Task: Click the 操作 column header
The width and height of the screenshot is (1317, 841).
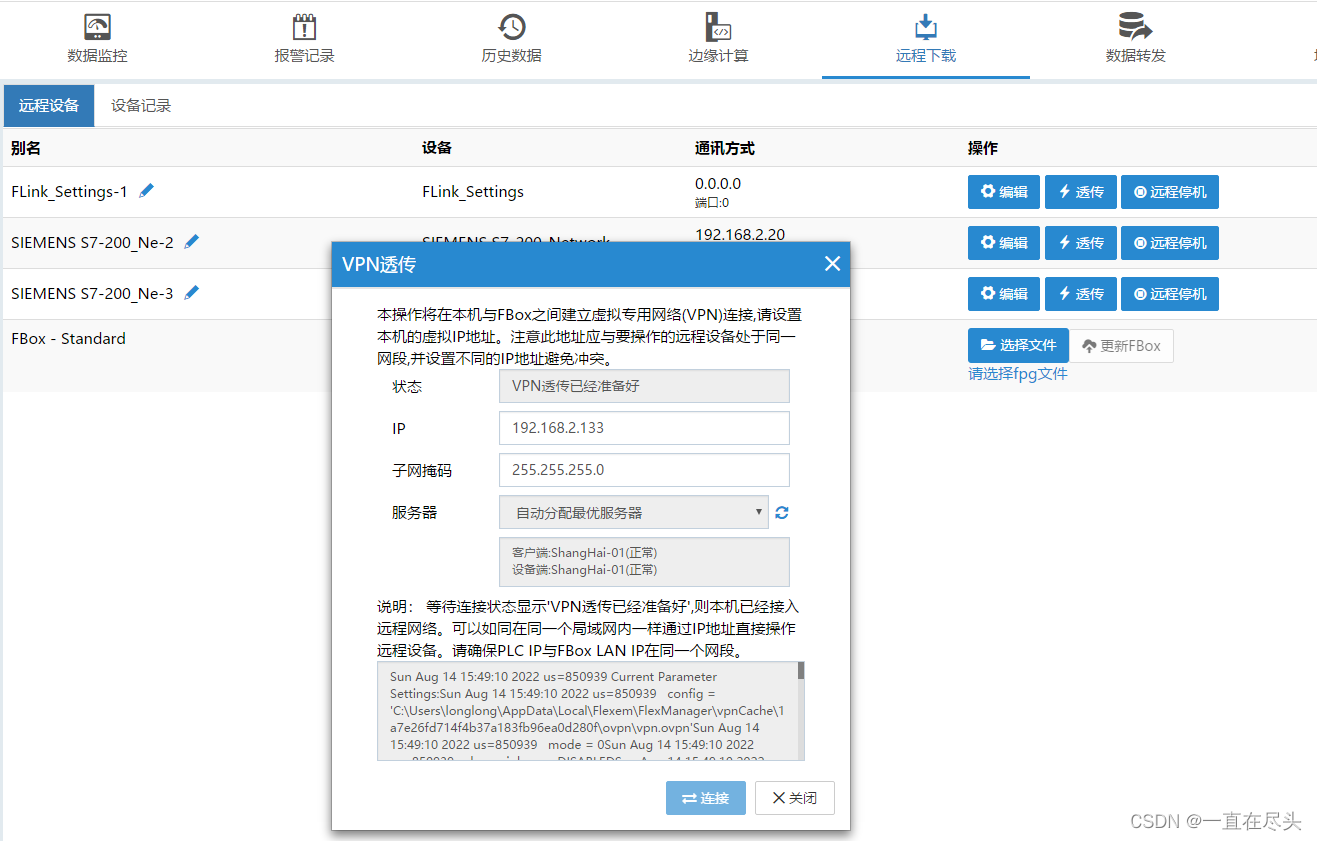Action: (x=983, y=148)
